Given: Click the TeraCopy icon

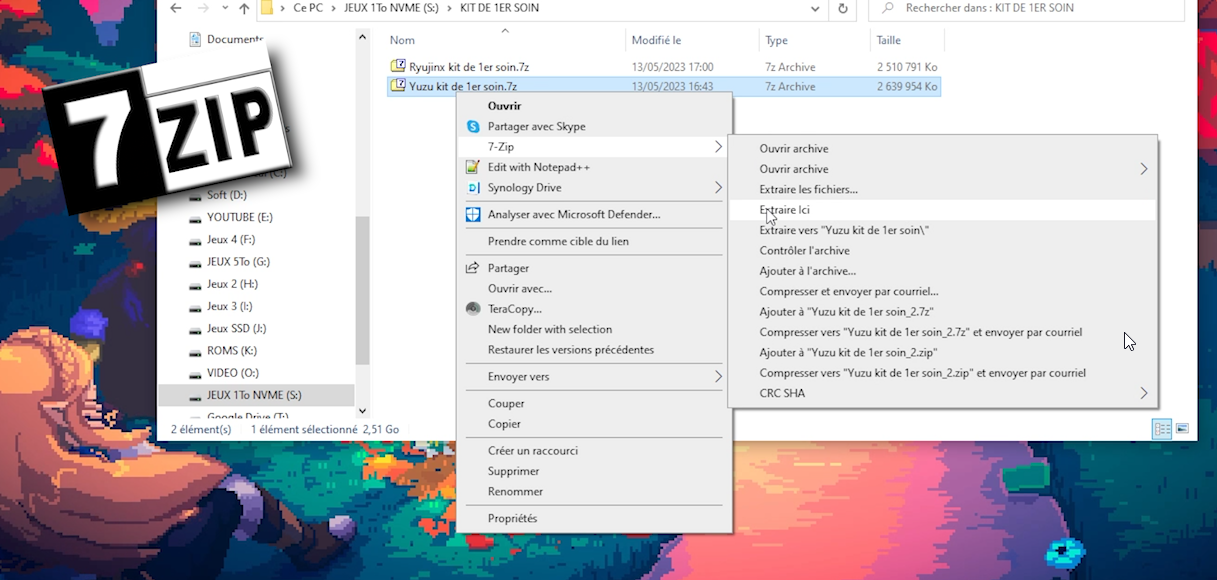Looking at the screenshot, I should point(473,309).
